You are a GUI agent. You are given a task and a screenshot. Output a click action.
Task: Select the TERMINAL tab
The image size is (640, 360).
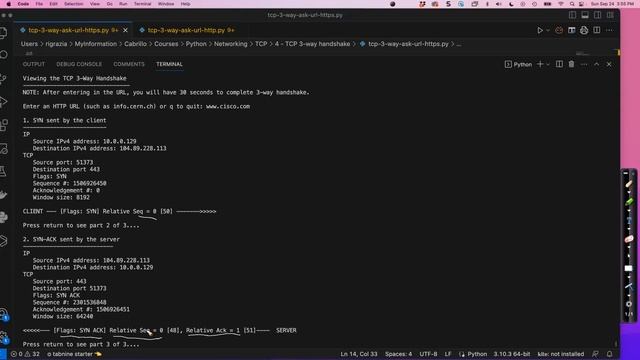(169, 64)
